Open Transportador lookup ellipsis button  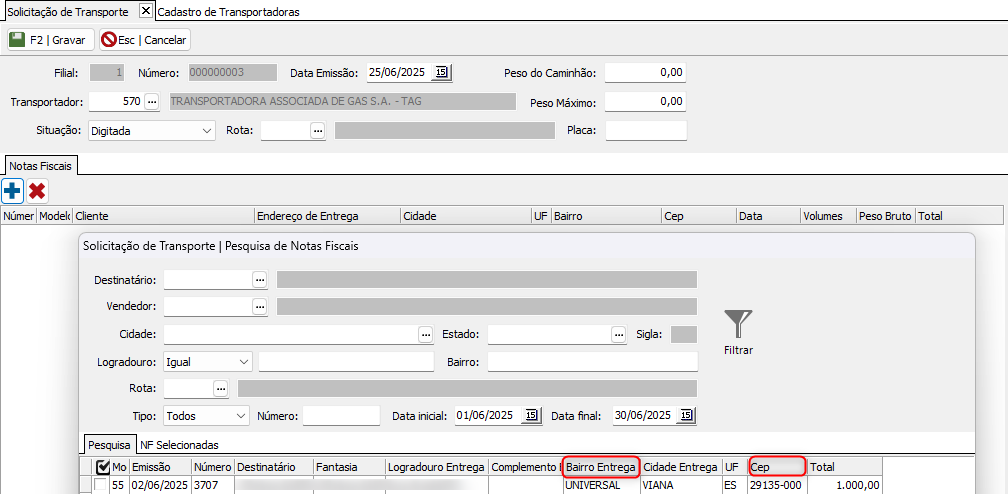(x=152, y=101)
